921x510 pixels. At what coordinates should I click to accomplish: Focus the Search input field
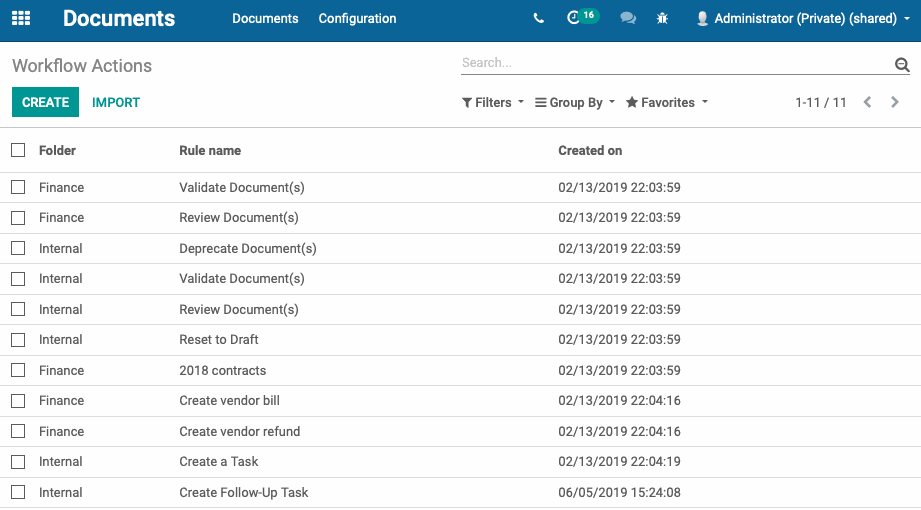(x=675, y=63)
